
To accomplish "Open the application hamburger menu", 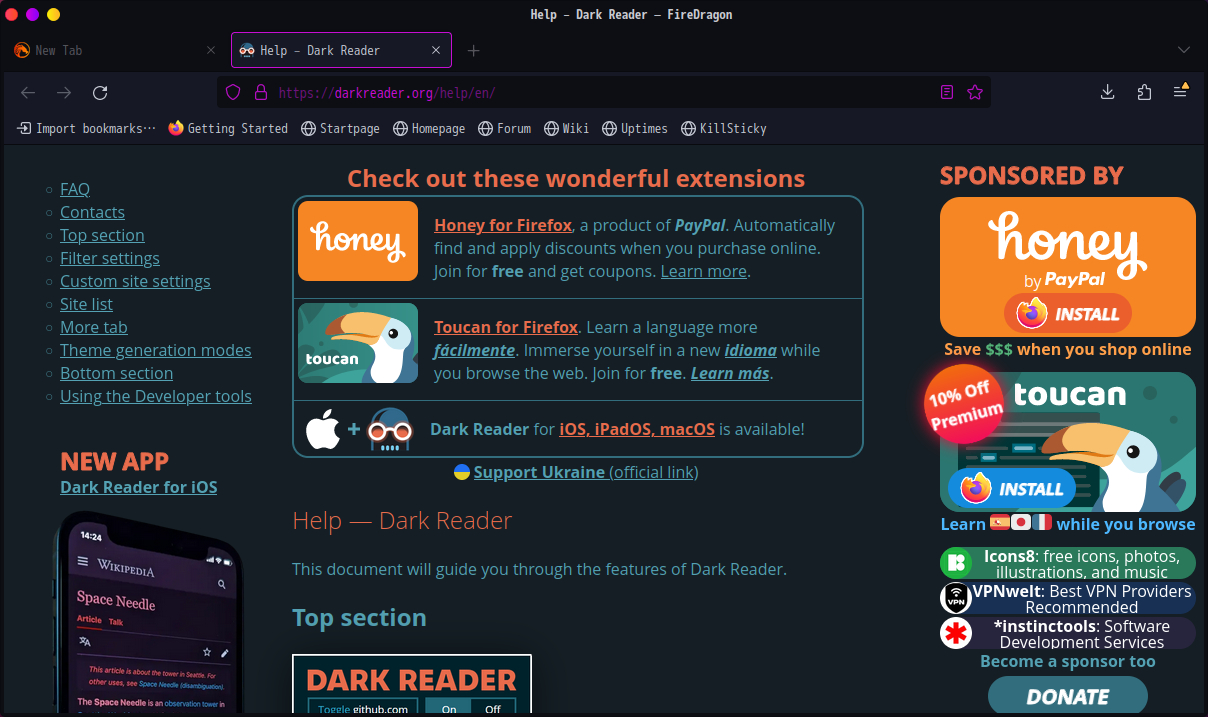I will [x=1181, y=93].
